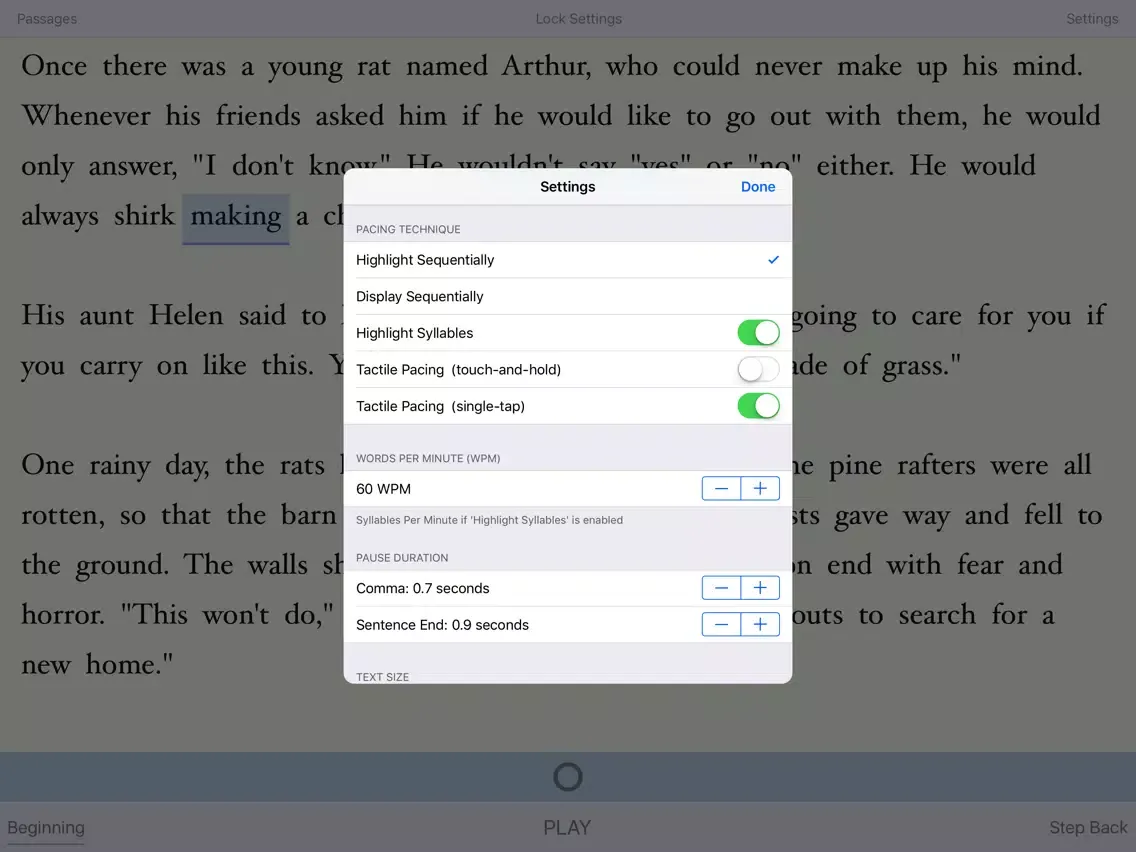Image resolution: width=1136 pixels, height=852 pixels.
Task: Decrease WPM with the minus button
Action: [x=722, y=488]
